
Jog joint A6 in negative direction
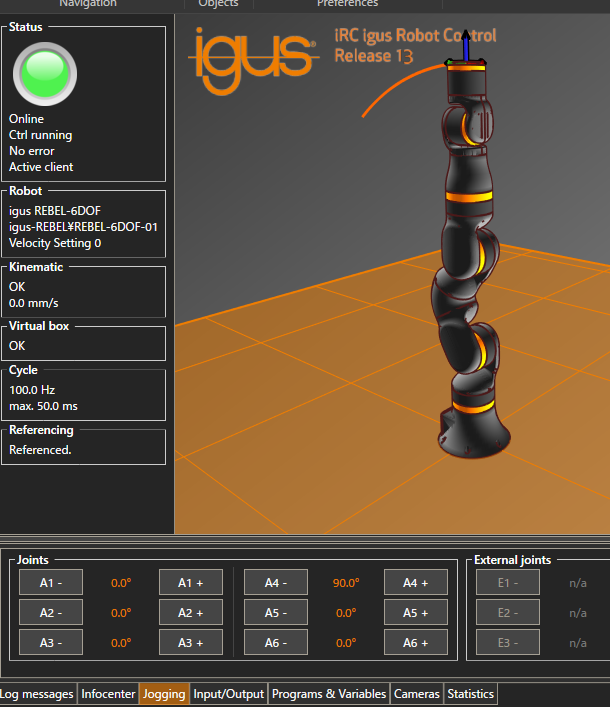pos(276,643)
